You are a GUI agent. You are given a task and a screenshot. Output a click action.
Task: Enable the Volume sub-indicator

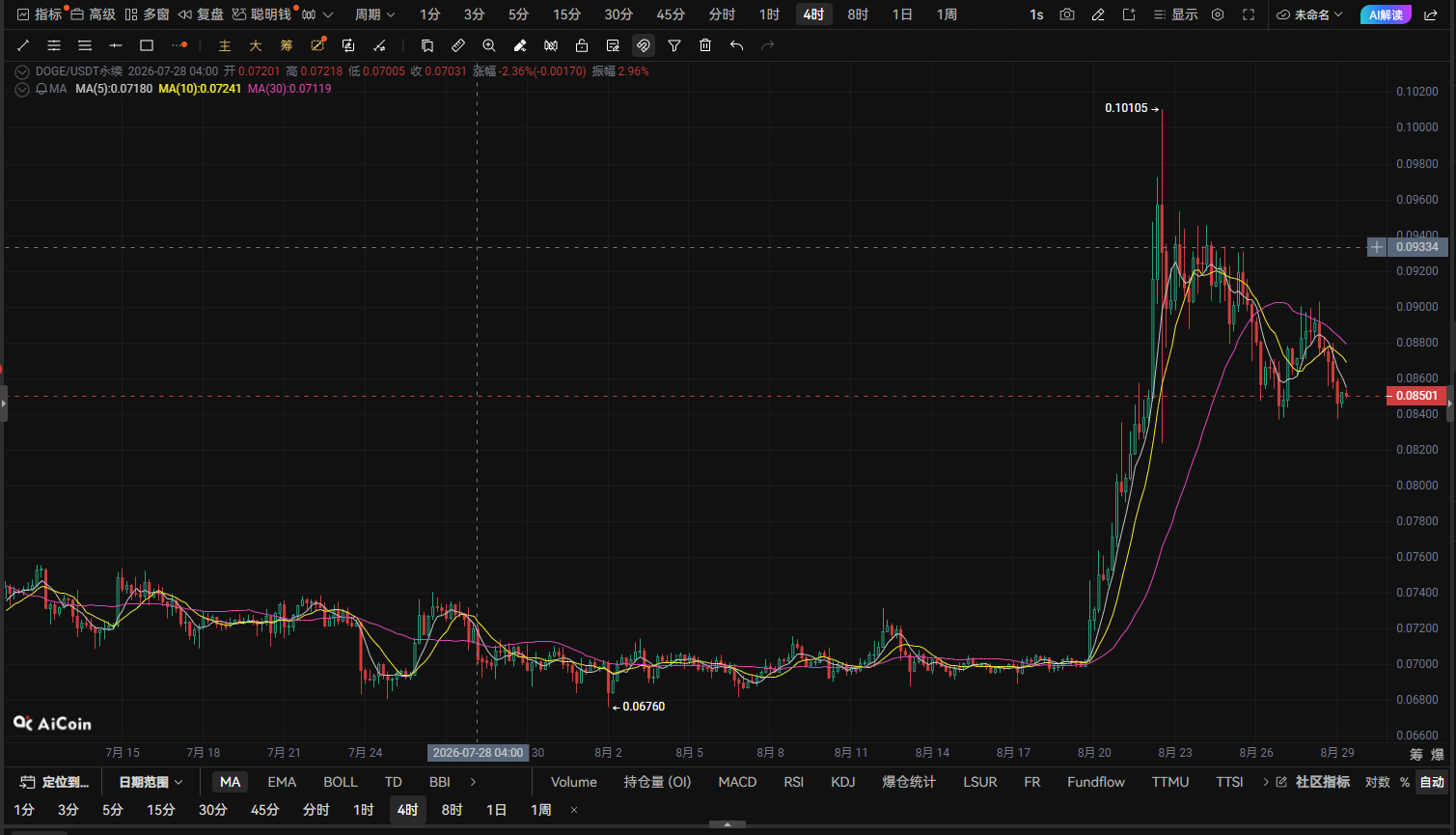[574, 782]
